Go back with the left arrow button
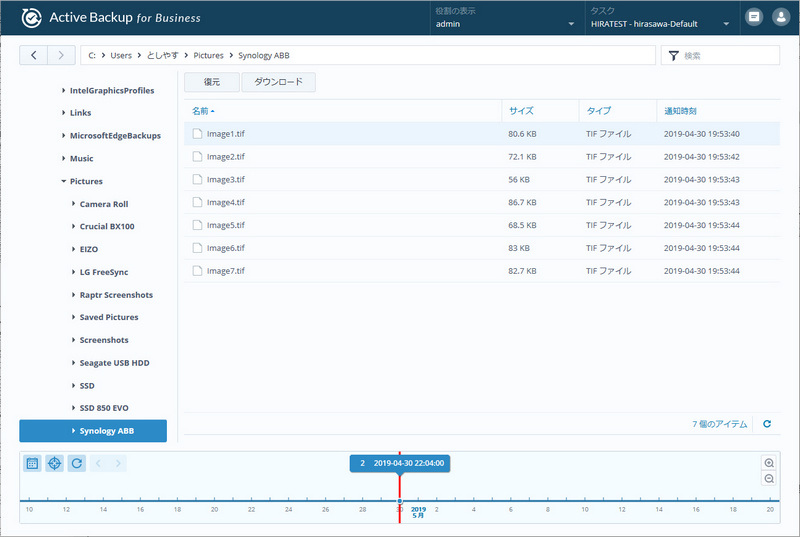800x537 pixels. [34, 55]
